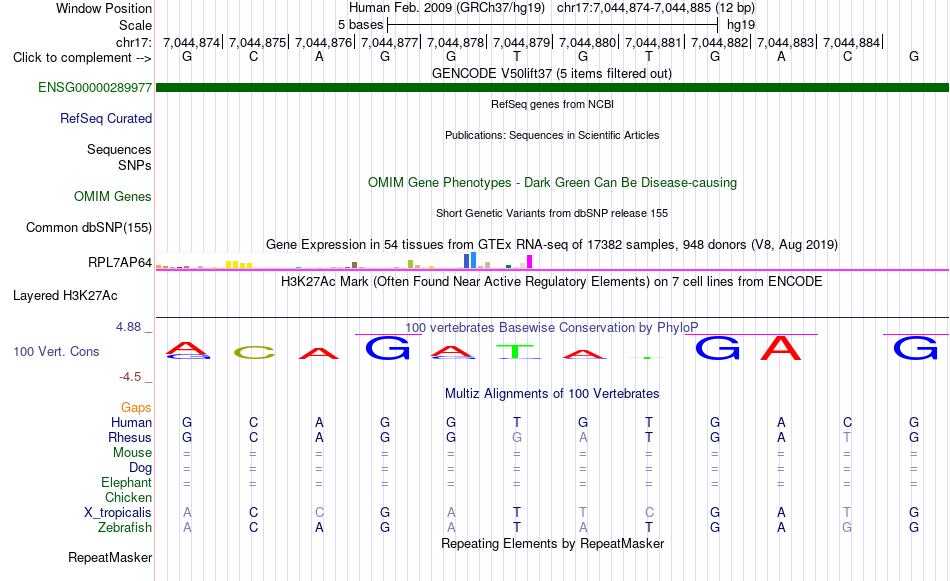Select the Dog species label
Screen dimensions: 950x581
tap(140, 468)
